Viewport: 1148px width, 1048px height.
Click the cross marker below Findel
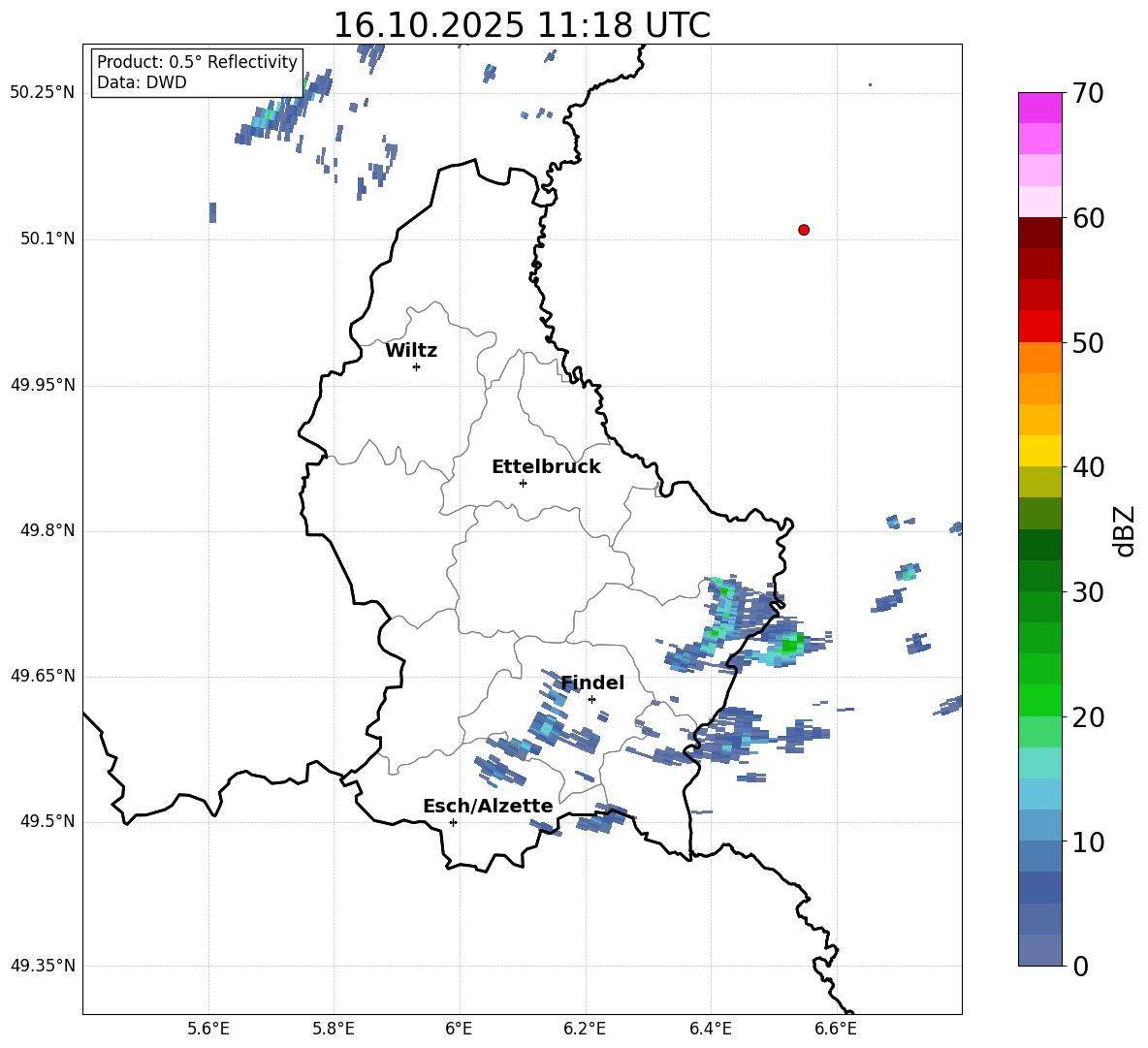(x=591, y=699)
